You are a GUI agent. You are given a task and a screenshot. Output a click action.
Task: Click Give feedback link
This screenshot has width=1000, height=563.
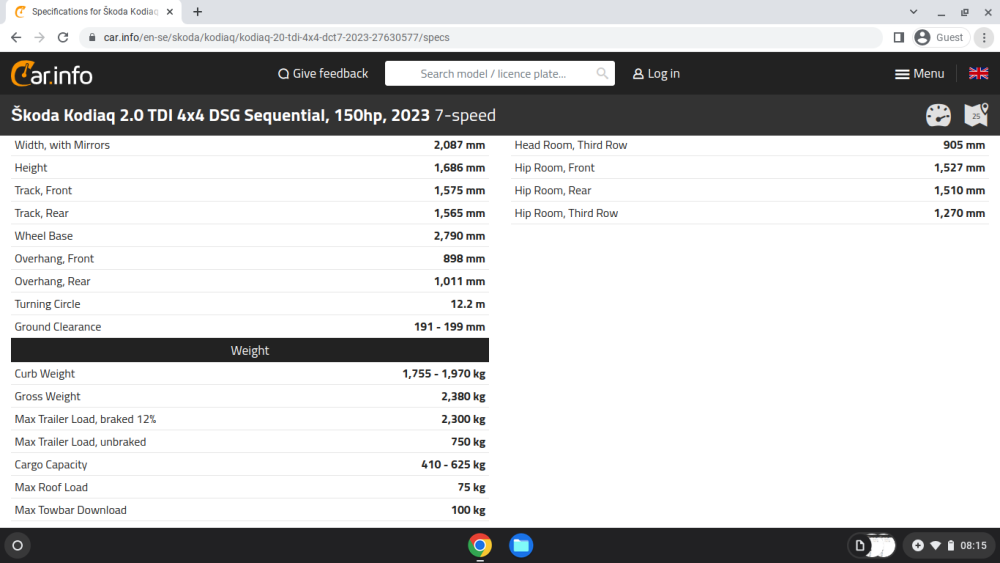(323, 74)
